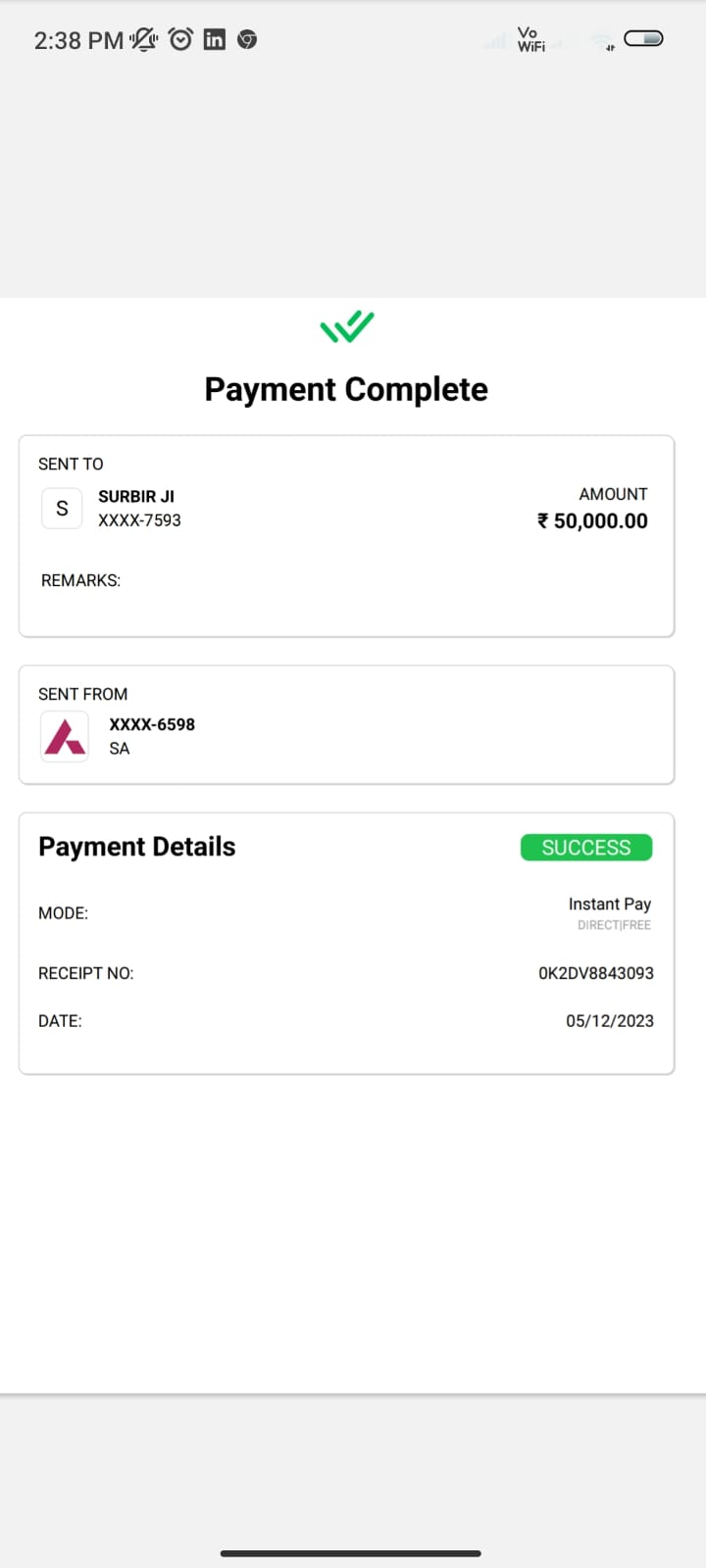
Task: Tap the Axis Bank logo icon
Action: click(x=65, y=736)
